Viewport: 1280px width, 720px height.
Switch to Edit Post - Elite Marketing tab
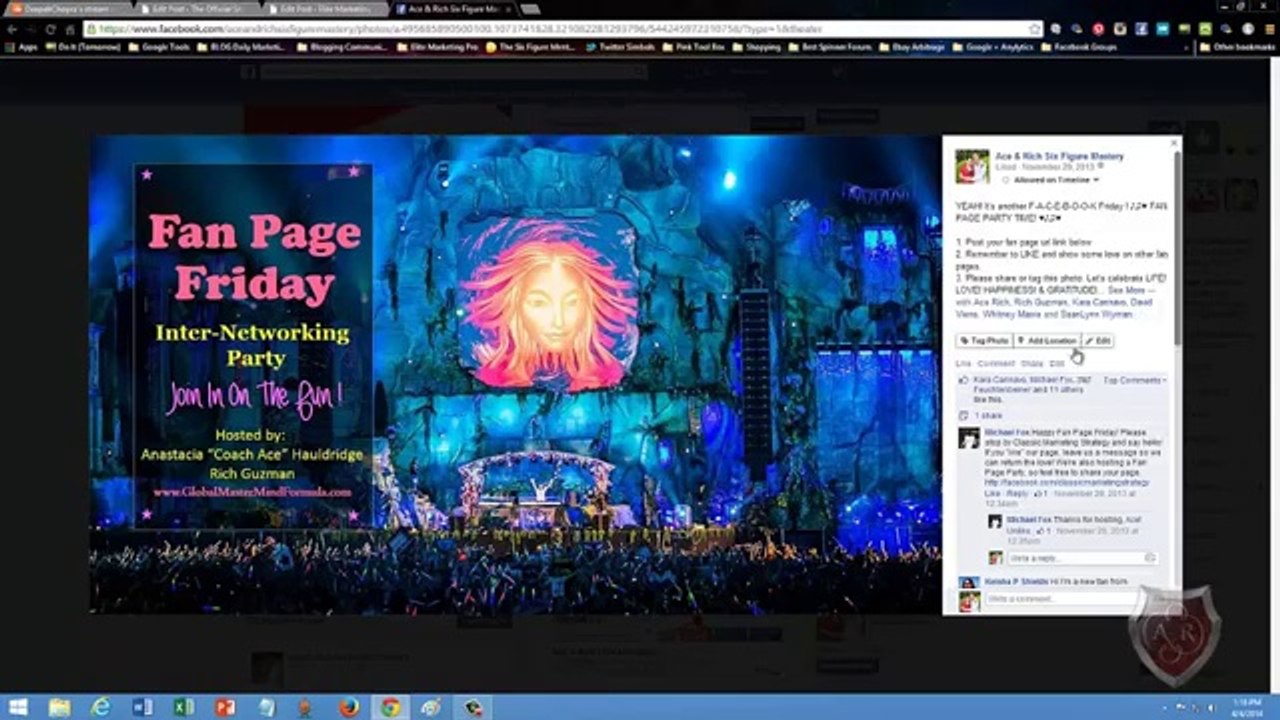pos(326,8)
